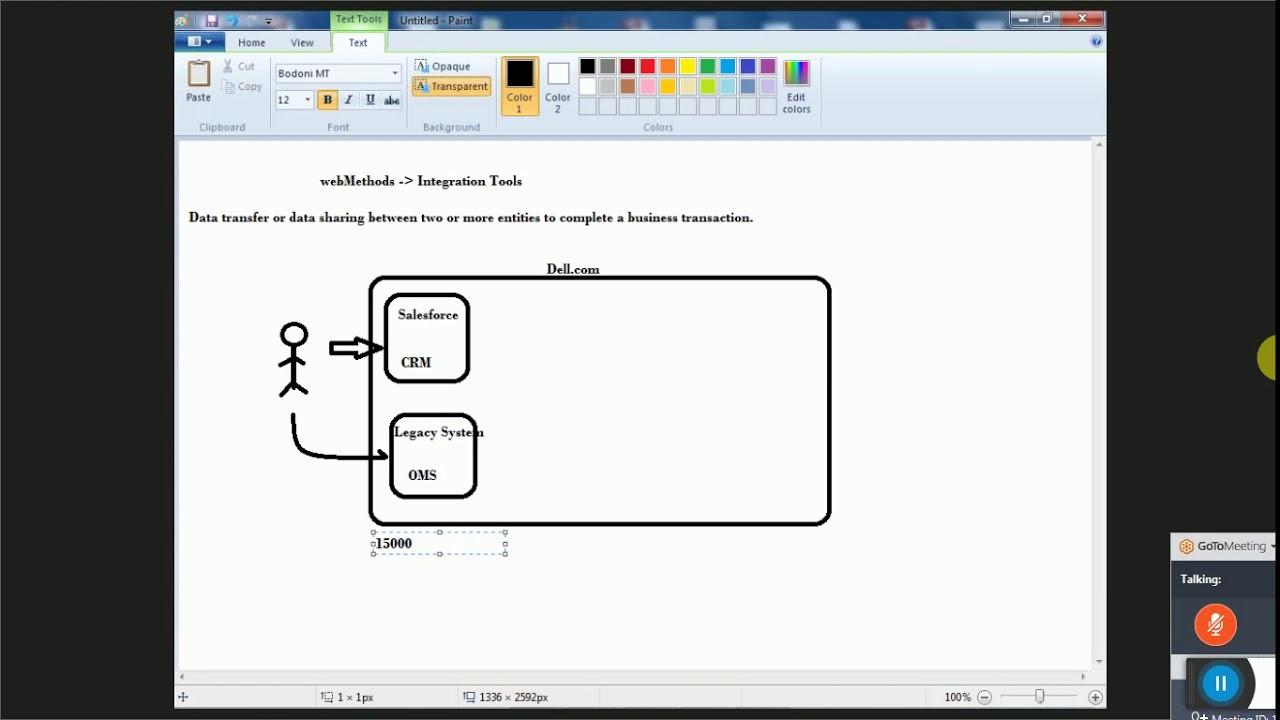This screenshot has height=720, width=1280.
Task: Open the Paint file menu button
Action: point(199,42)
